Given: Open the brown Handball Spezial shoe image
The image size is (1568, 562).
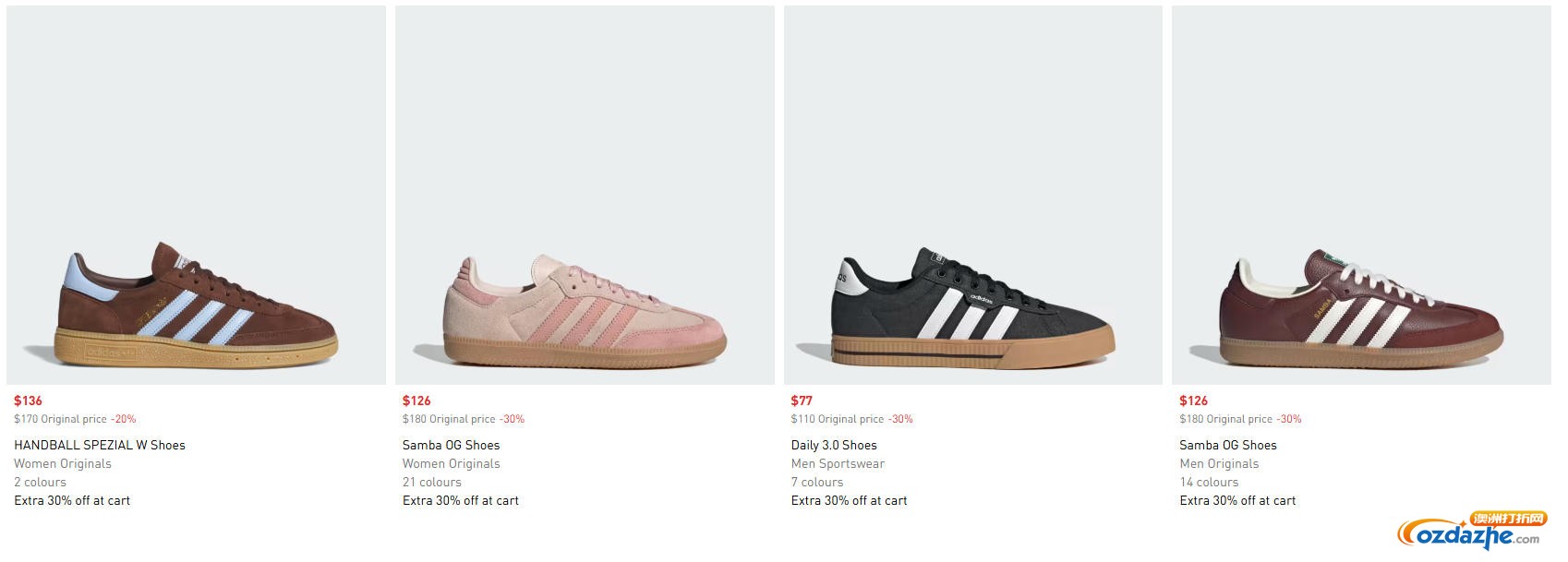Looking at the screenshot, I should coord(196,195).
